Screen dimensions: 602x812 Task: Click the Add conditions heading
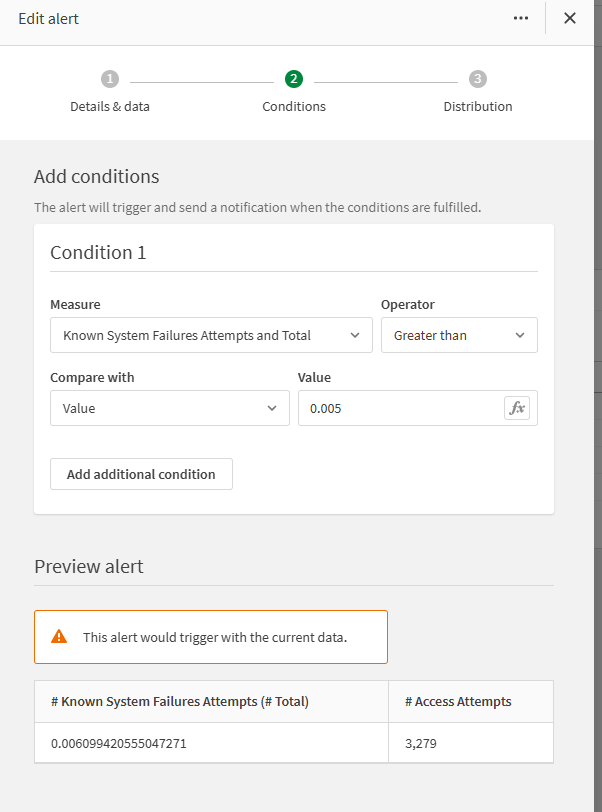96,176
